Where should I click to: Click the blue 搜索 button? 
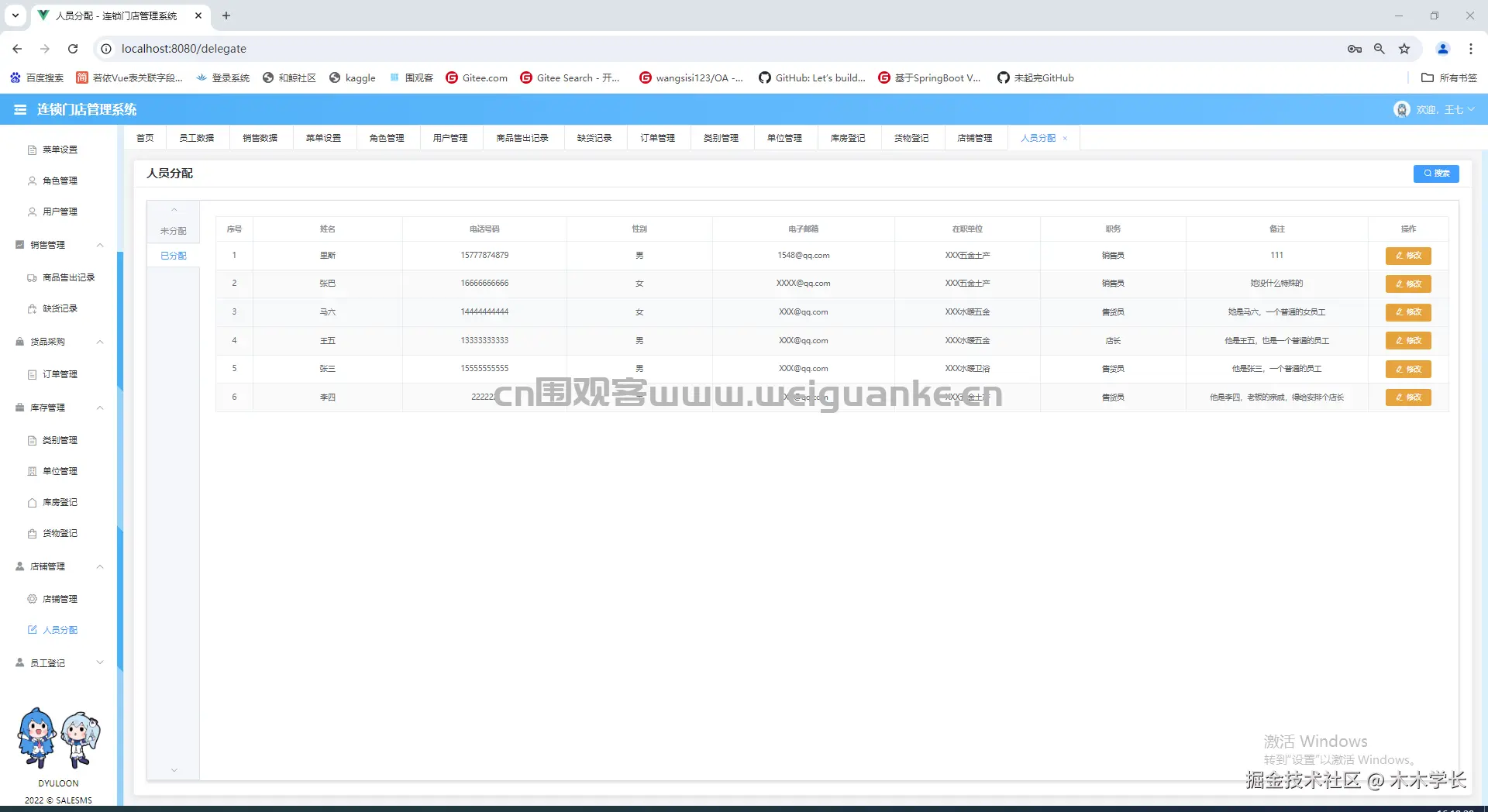pos(1436,174)
